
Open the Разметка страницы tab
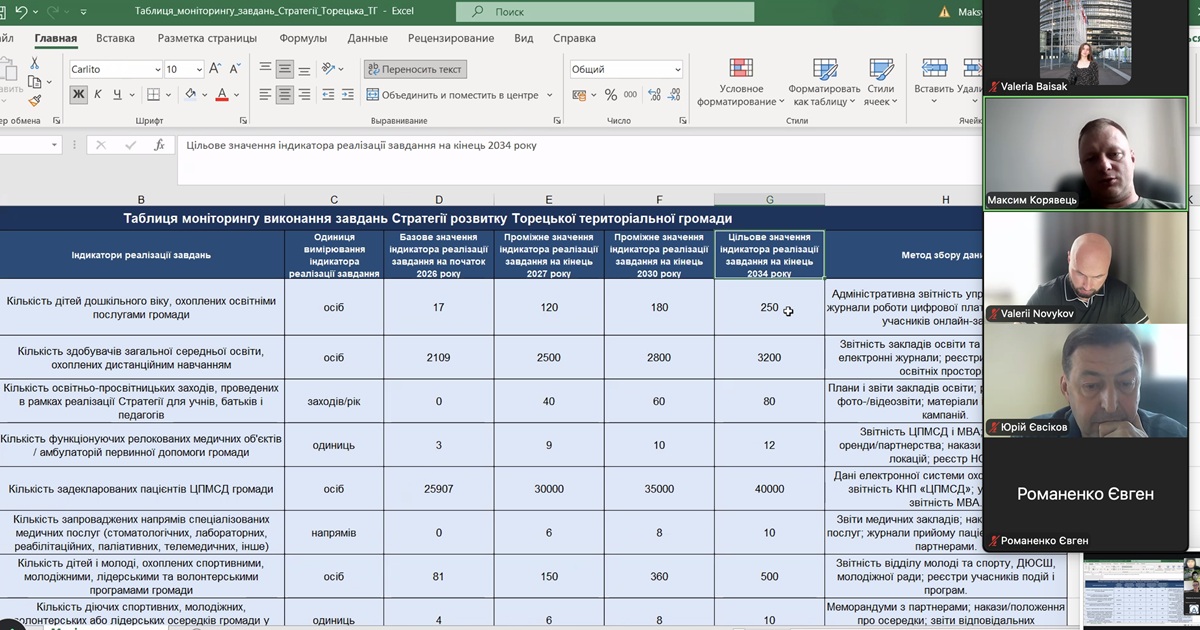point(207,38)
